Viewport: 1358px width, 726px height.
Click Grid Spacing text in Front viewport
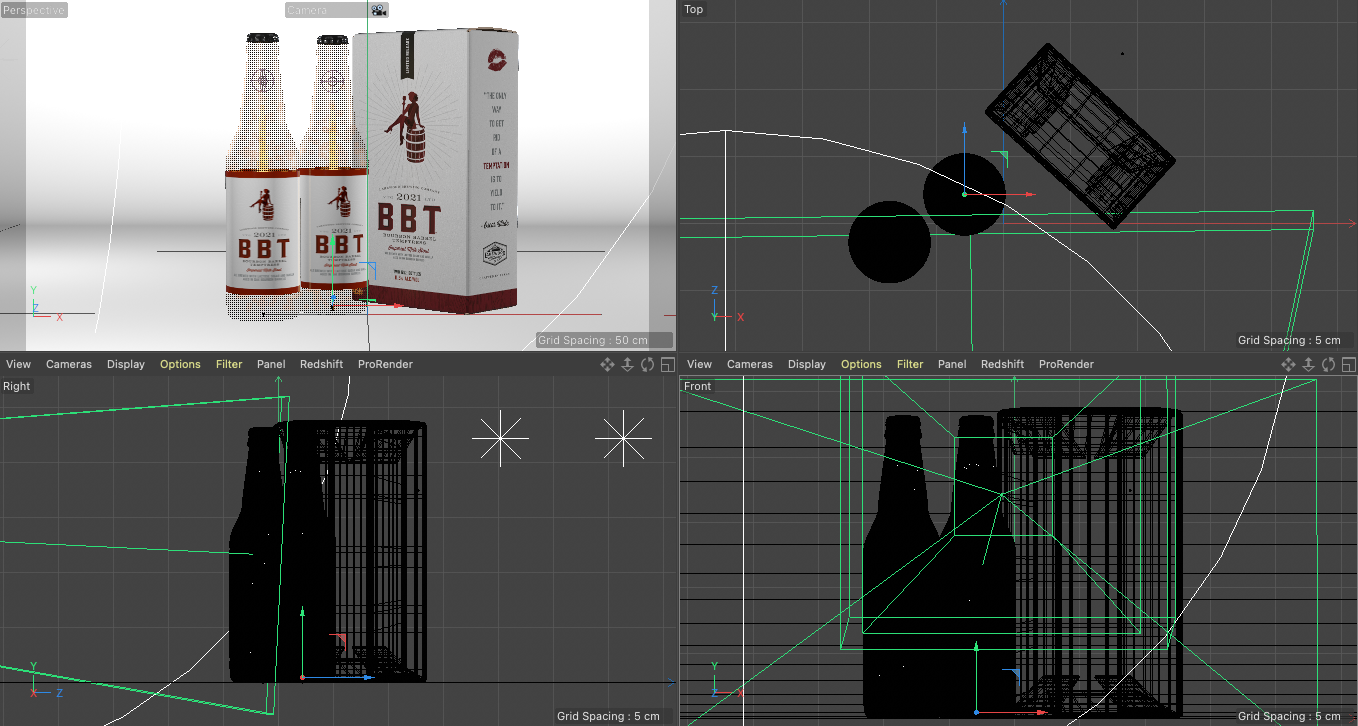1289,716
